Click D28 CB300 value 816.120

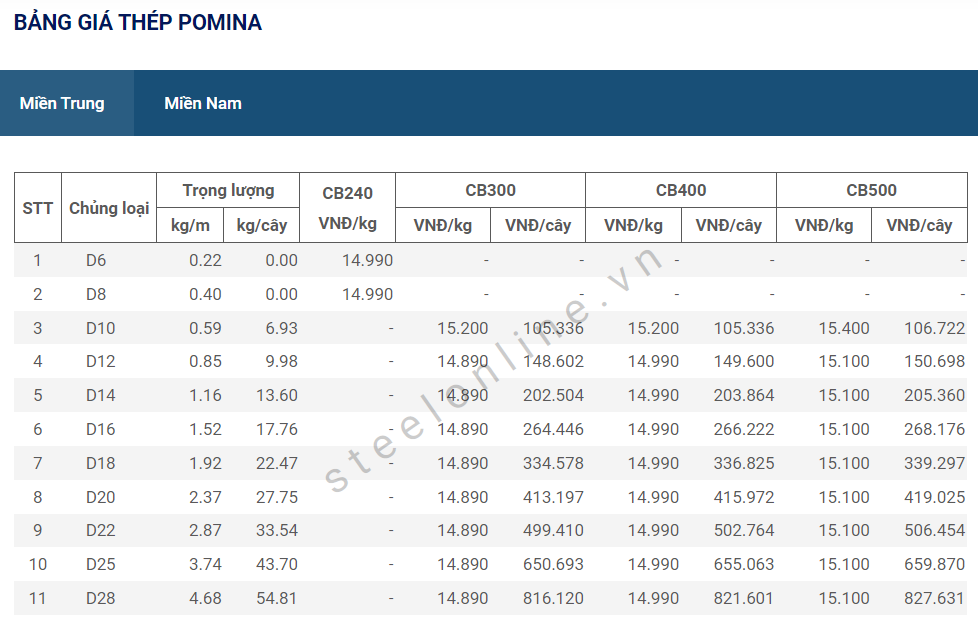pyautogui.click(x=553, y=598)
